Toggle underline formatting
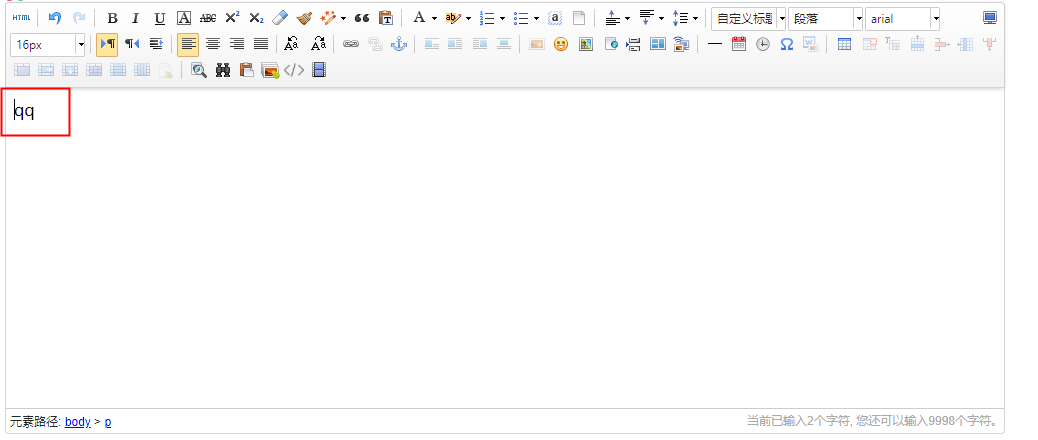Image resolution: width=1038 pixels, height=440 pixels. pos(160,19)
